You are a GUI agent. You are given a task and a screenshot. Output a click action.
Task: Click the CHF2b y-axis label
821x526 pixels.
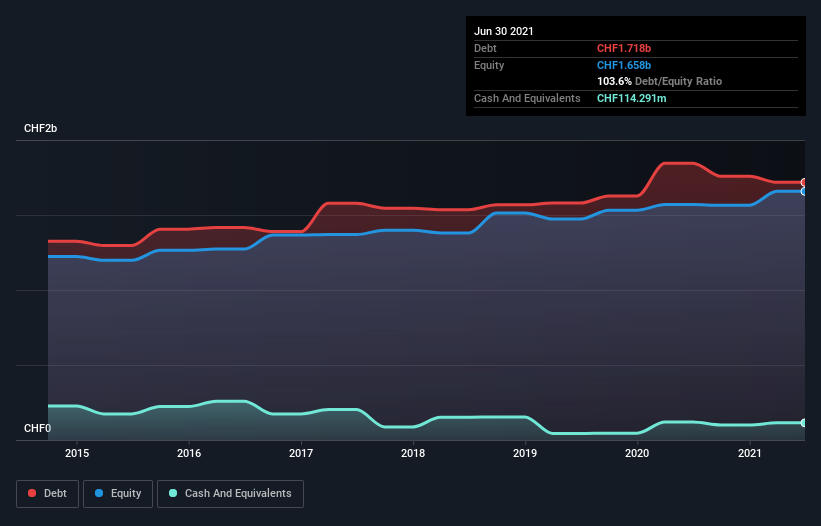click(x=40, y=128)
